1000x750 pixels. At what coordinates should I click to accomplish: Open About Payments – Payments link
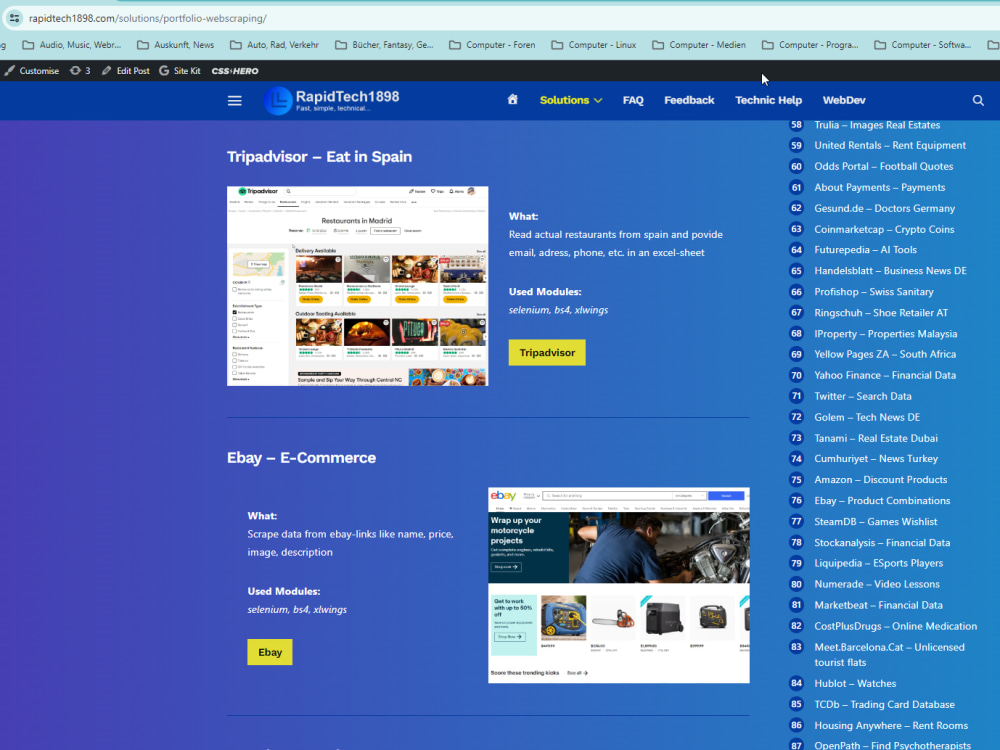[879, 188]
